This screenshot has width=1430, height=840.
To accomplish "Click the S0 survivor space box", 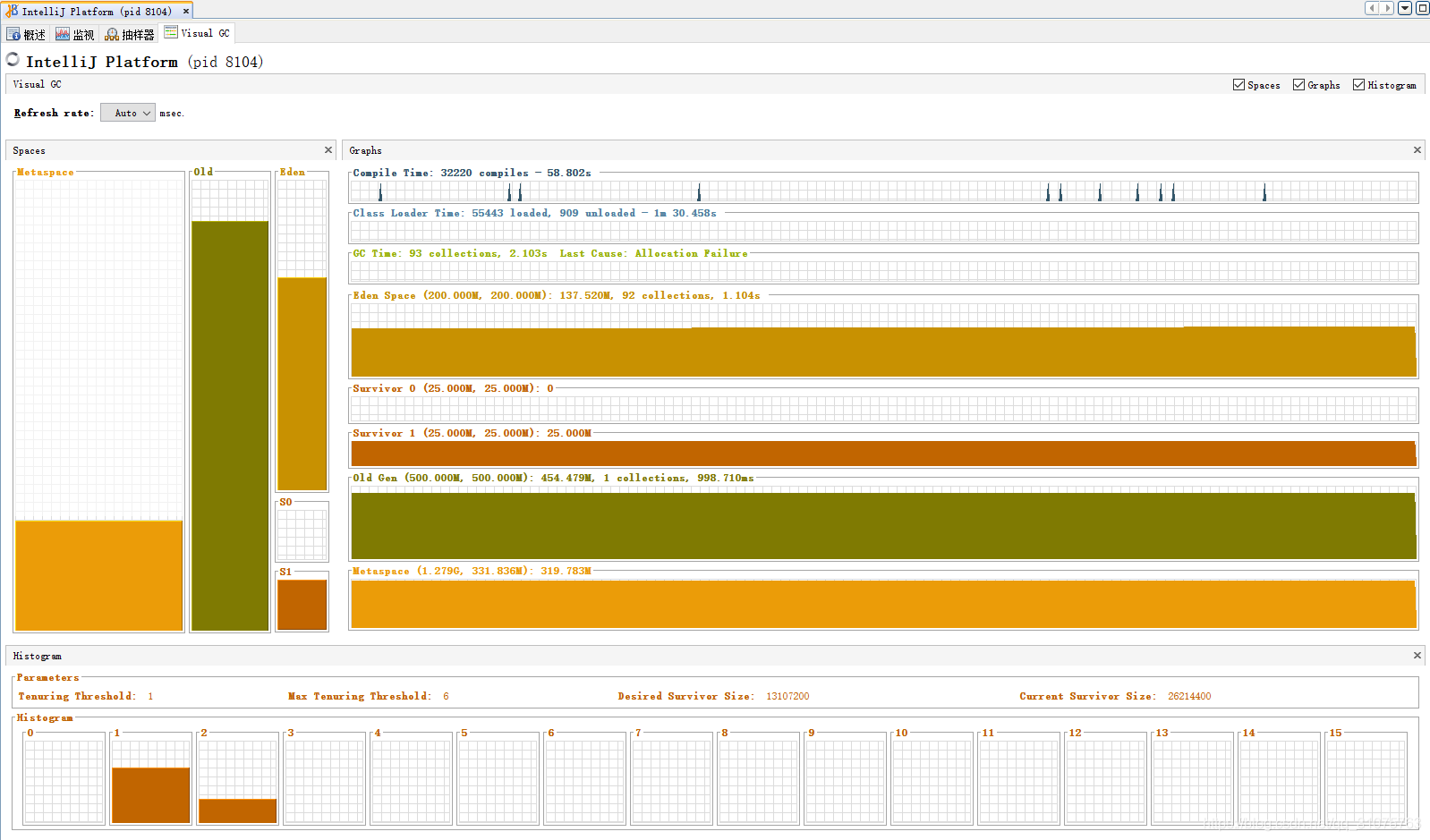I will (x=302, y=534).
